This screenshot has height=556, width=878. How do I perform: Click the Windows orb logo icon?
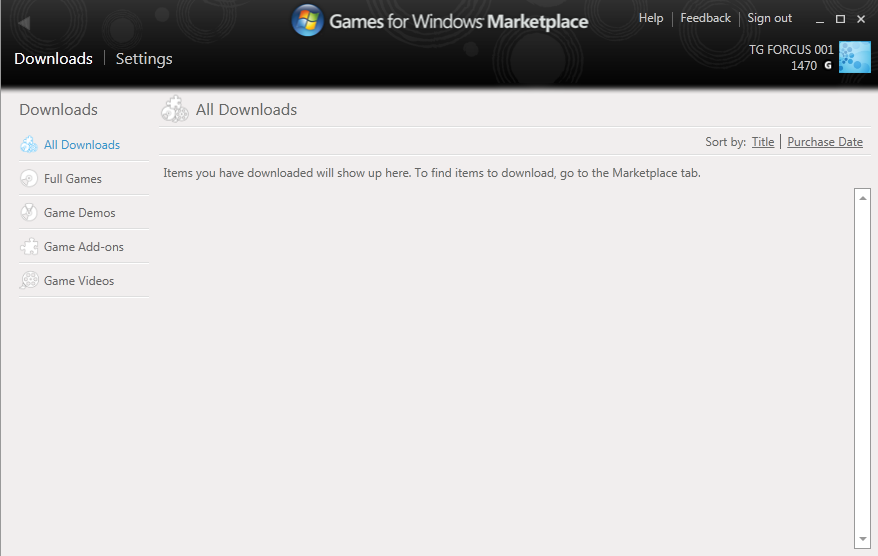(307, 20)
